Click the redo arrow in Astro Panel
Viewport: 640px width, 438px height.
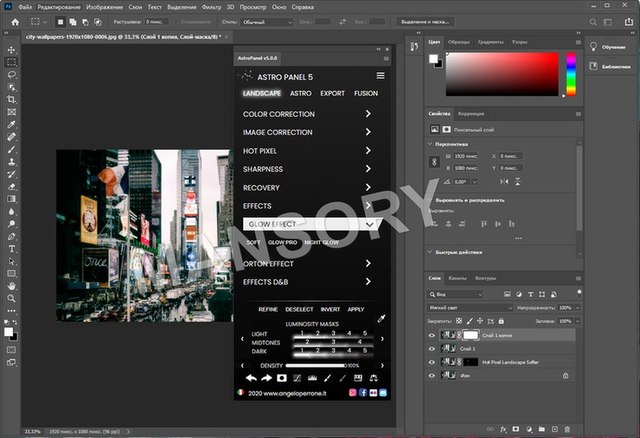266,378
